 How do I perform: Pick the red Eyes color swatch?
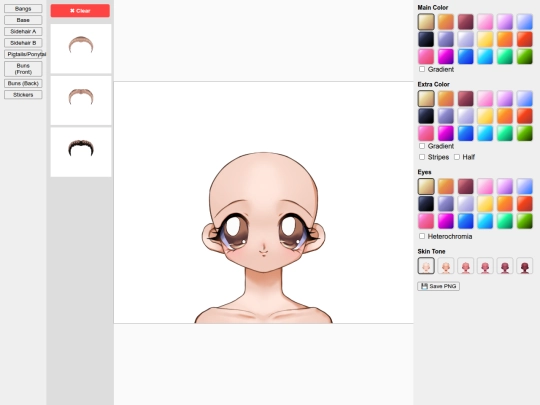click(525, 204)
